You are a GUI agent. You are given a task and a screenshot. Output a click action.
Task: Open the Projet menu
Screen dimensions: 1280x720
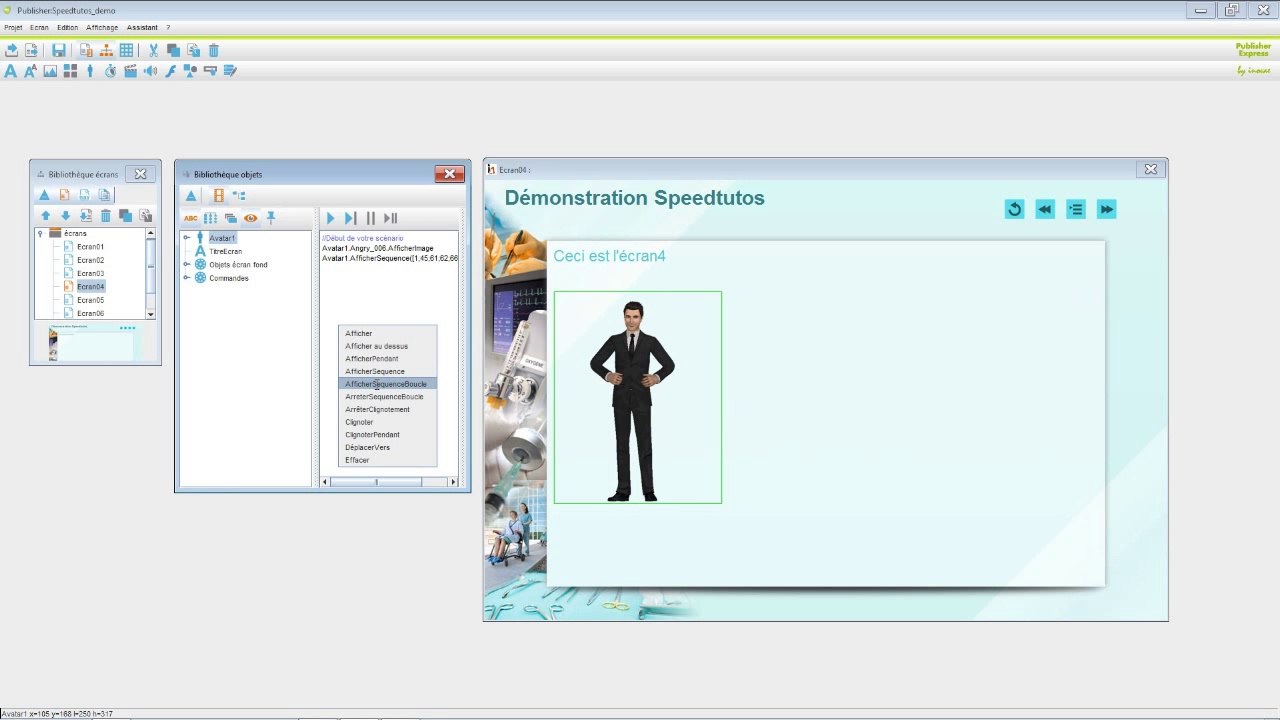pyautogui.click(x=13, y=28)
